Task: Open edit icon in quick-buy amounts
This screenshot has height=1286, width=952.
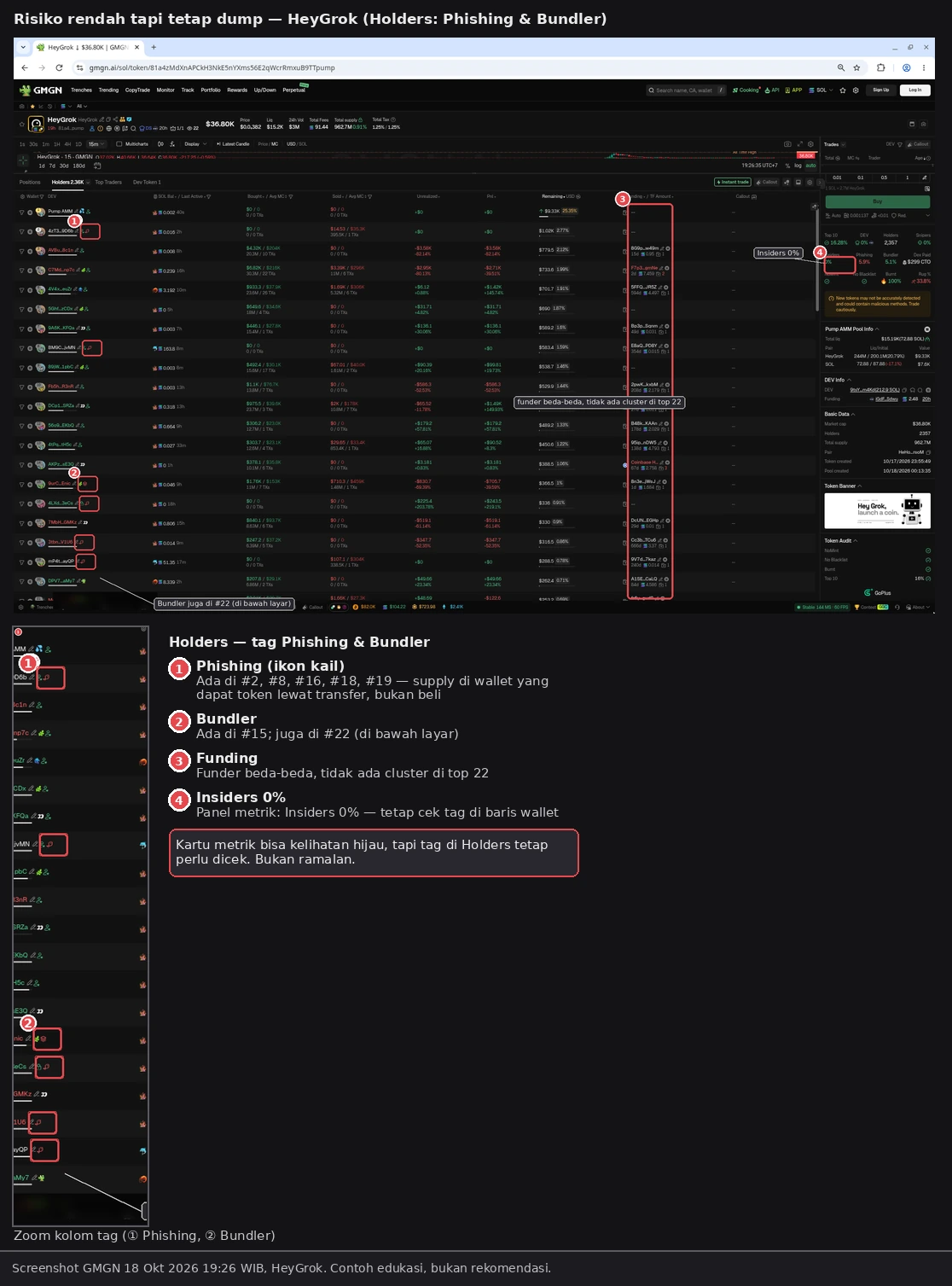Action: [925, 177]
